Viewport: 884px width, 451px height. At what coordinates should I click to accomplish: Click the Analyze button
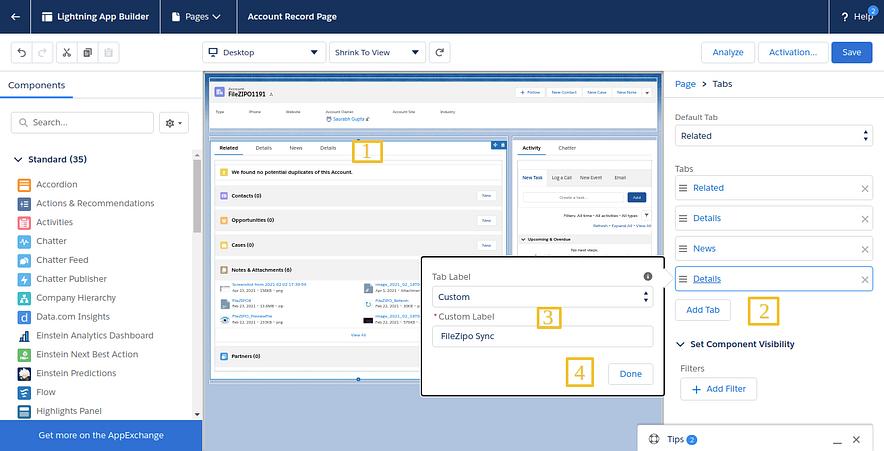coord(728,52)
